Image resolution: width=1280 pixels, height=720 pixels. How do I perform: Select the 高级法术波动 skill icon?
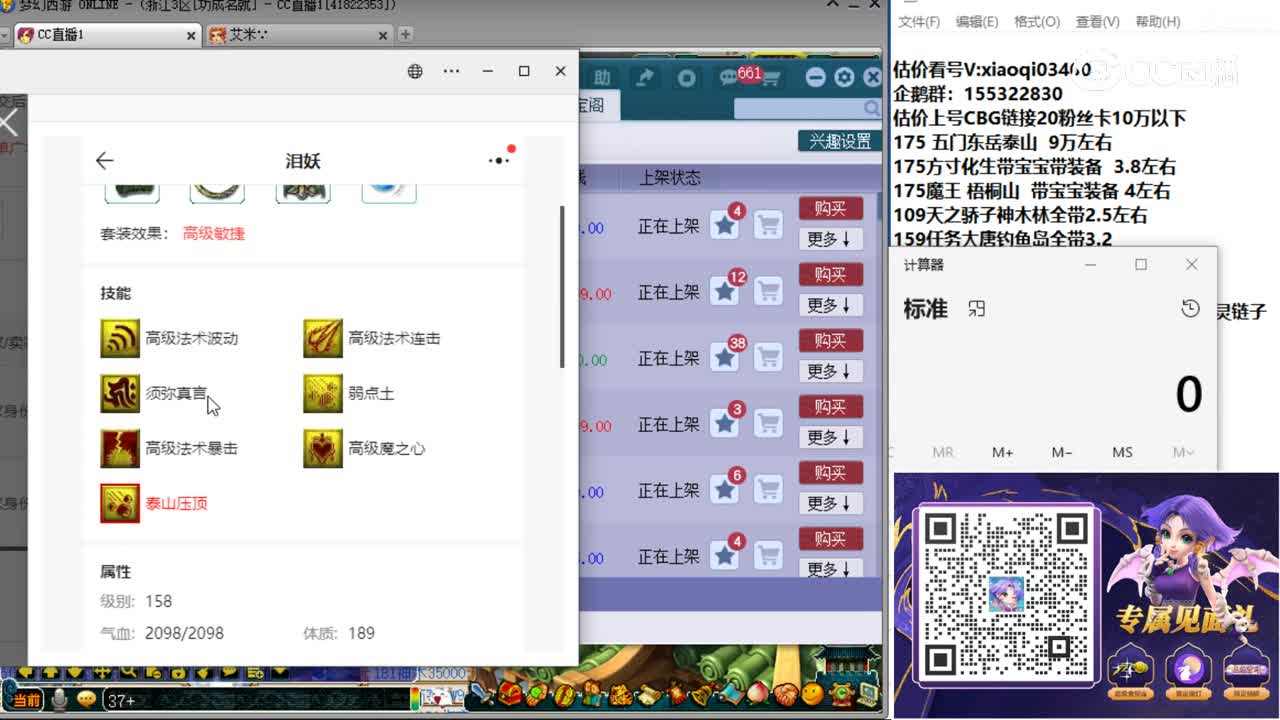[x=120, y=338]
